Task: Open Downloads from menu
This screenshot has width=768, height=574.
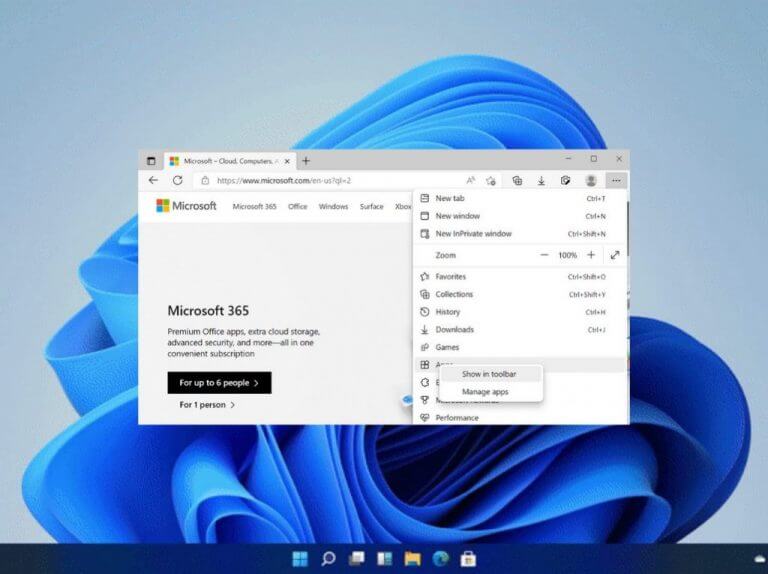Action: (x=520, y=330)
